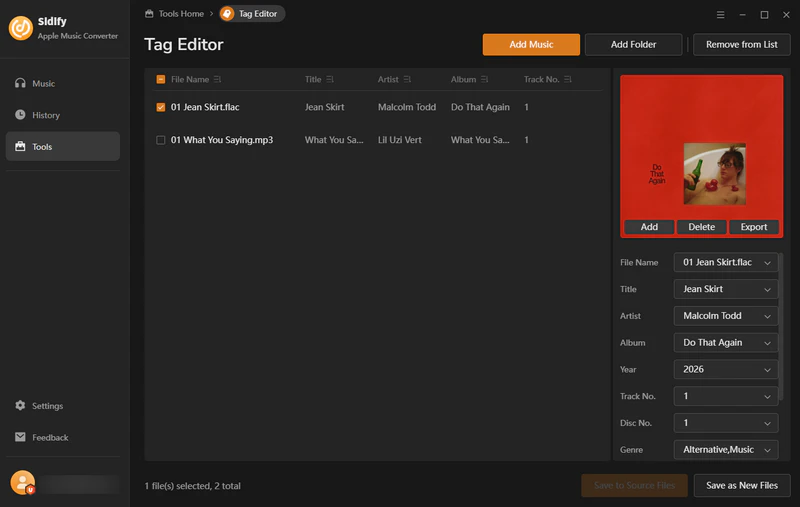This screenshot has height=507, width=800.
Task: Expand the Disc No. field dropdown arrow
Action: point(767,423)
